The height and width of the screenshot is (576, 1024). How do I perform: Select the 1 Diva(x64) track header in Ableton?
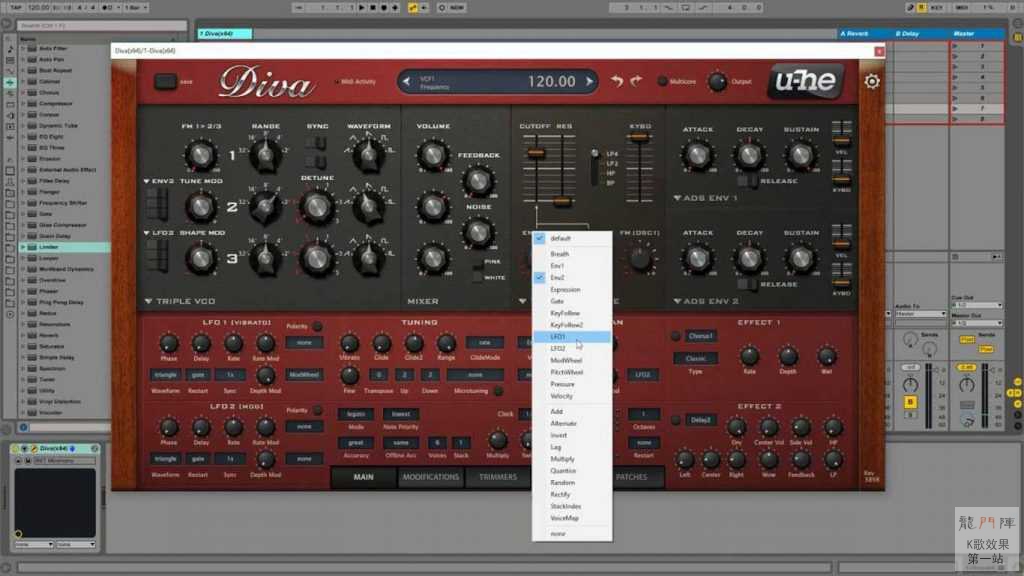pyautogui.click(x=225, y=33)
